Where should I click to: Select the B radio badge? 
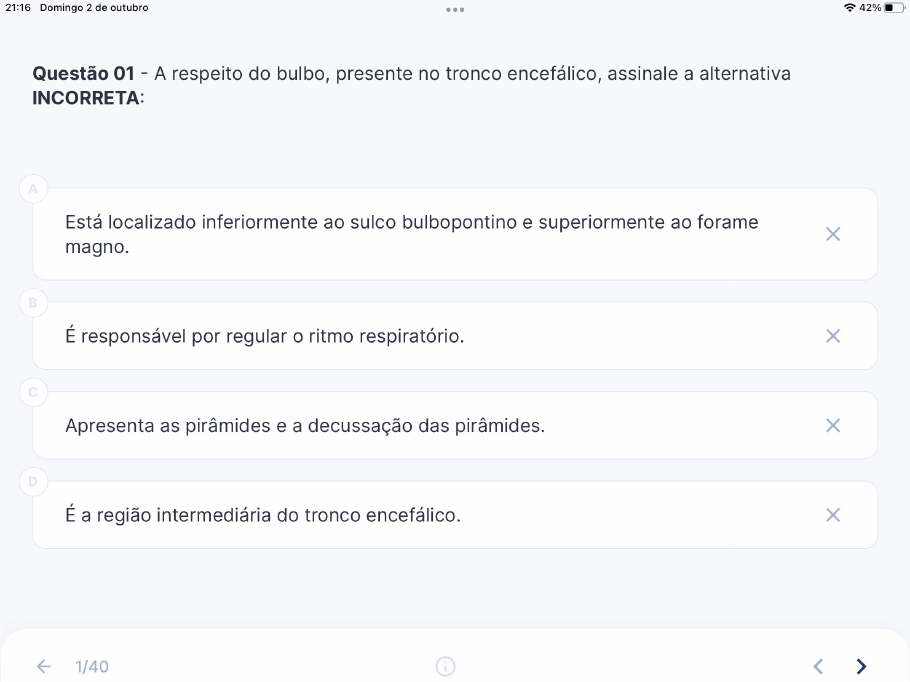click(x=33, y=302)
